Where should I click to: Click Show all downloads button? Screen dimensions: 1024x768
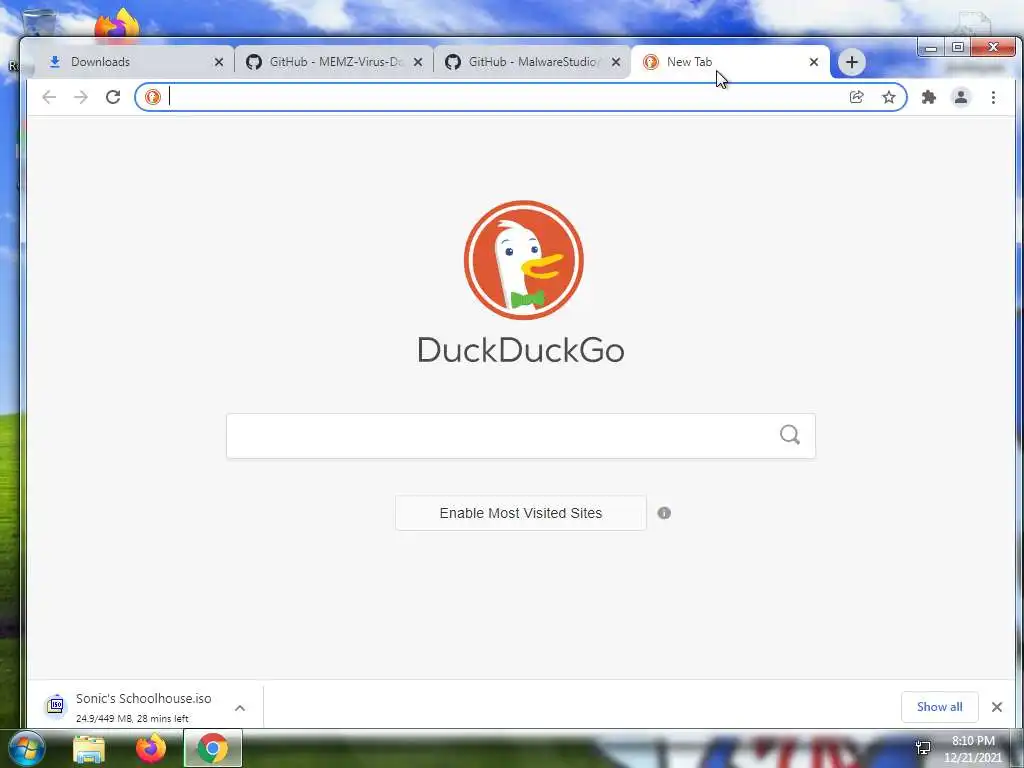click(939, 707)
